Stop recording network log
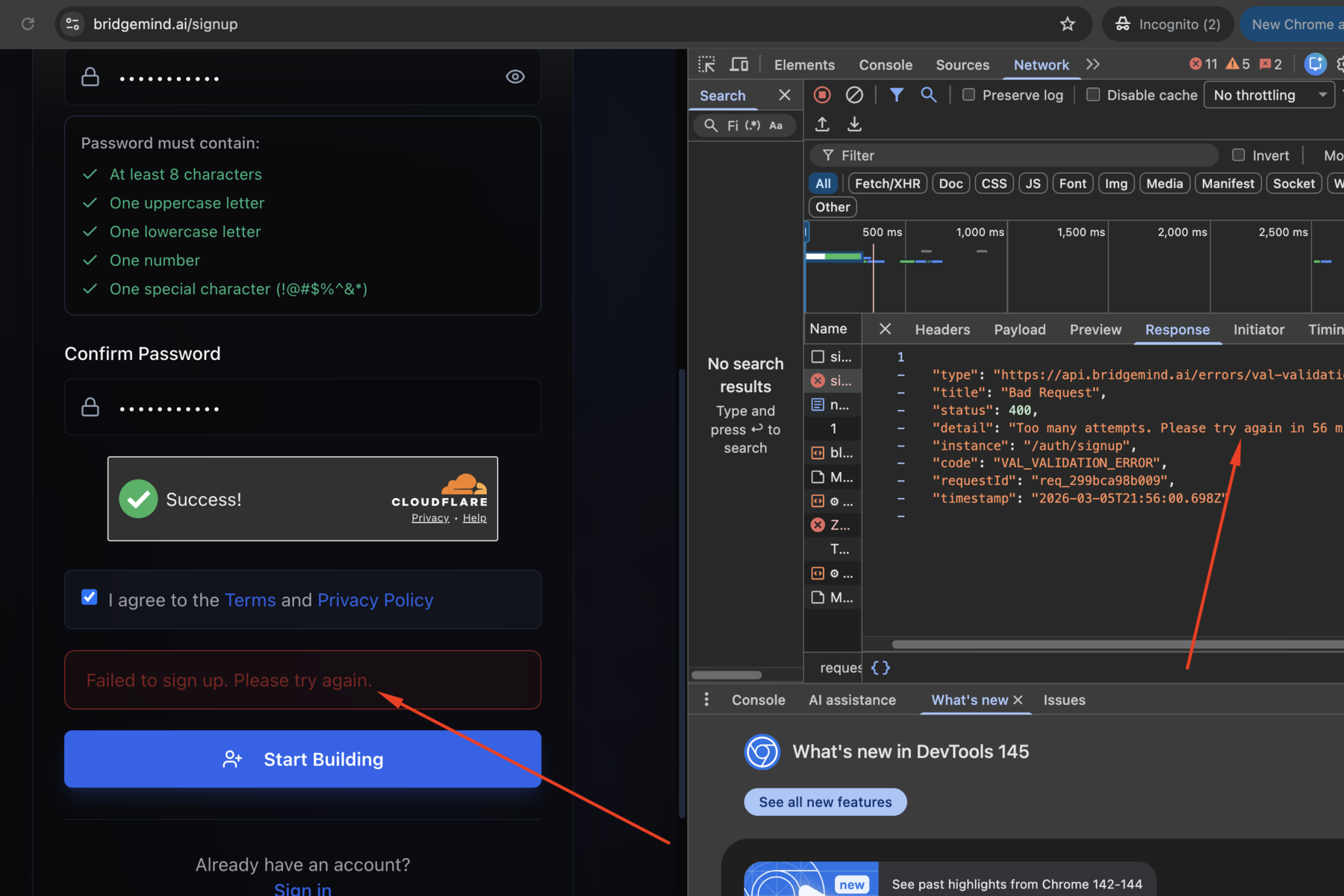This screenshot has width=1344, height=896. (822, 95)
